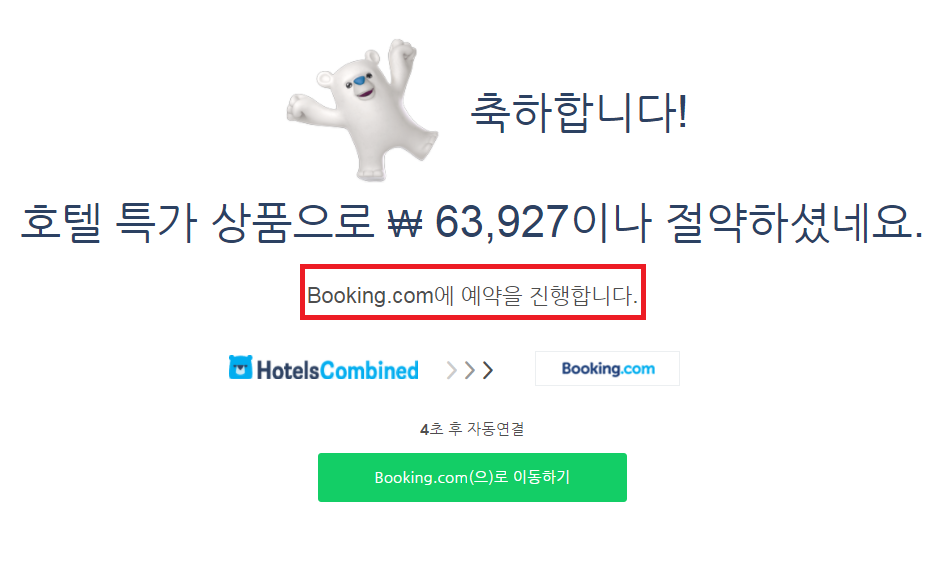937x569 pixels.
Task: Click the dark rightmost chevron arrow
Action: [488, 371]
